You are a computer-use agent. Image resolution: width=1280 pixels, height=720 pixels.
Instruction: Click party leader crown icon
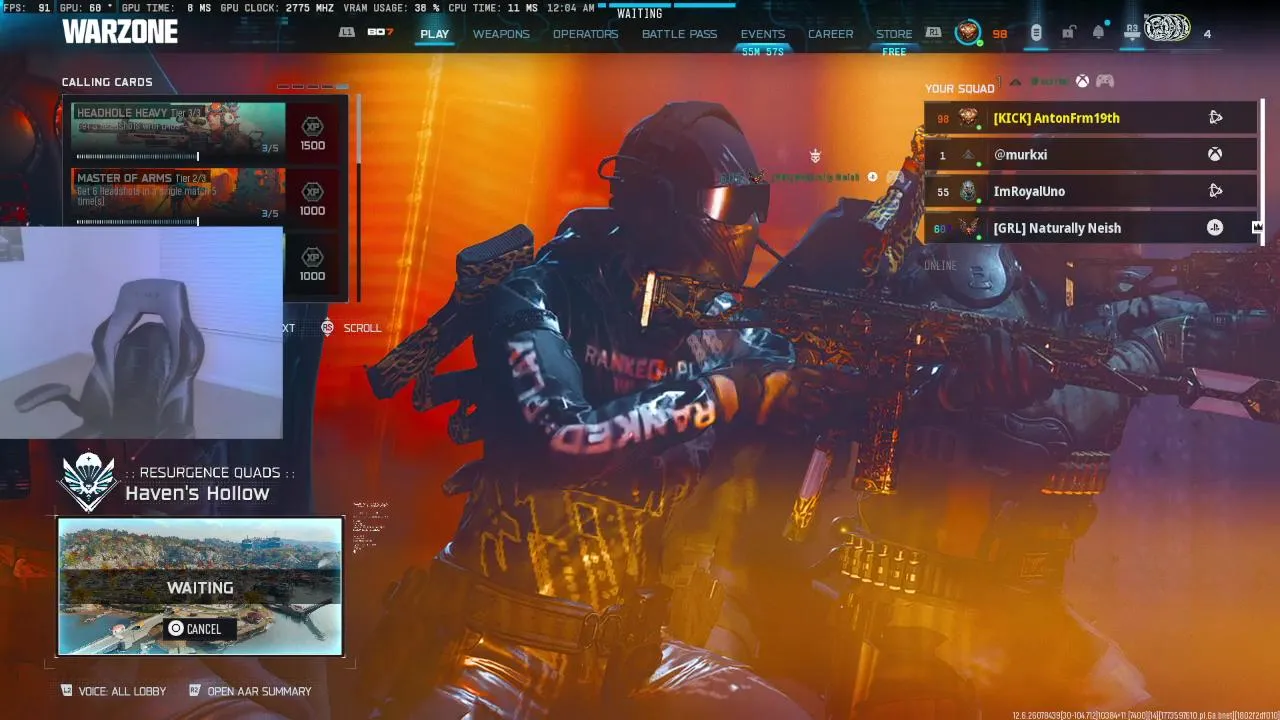1257,227
